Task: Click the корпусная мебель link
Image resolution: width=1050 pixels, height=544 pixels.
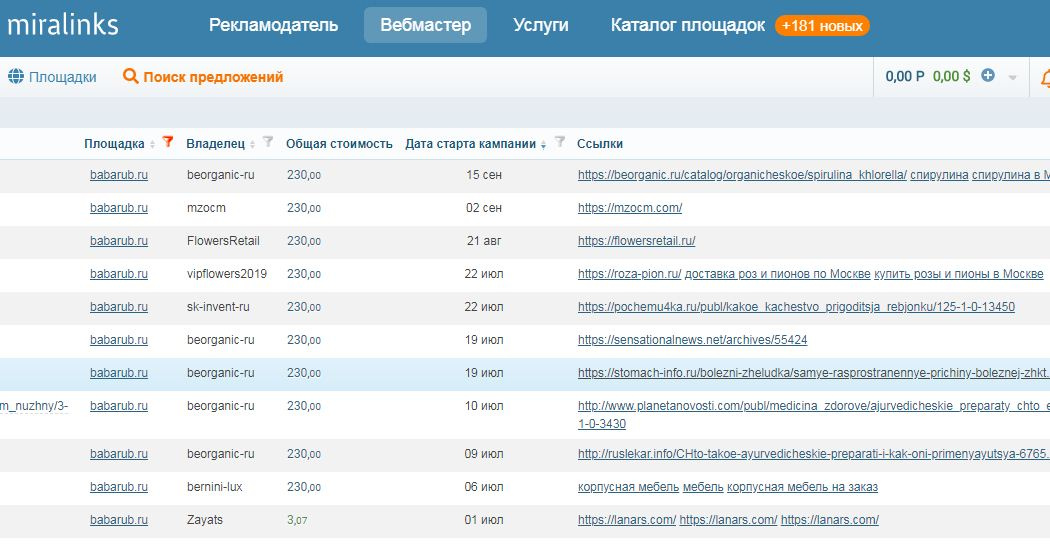Action: click(x=628, y=487)
